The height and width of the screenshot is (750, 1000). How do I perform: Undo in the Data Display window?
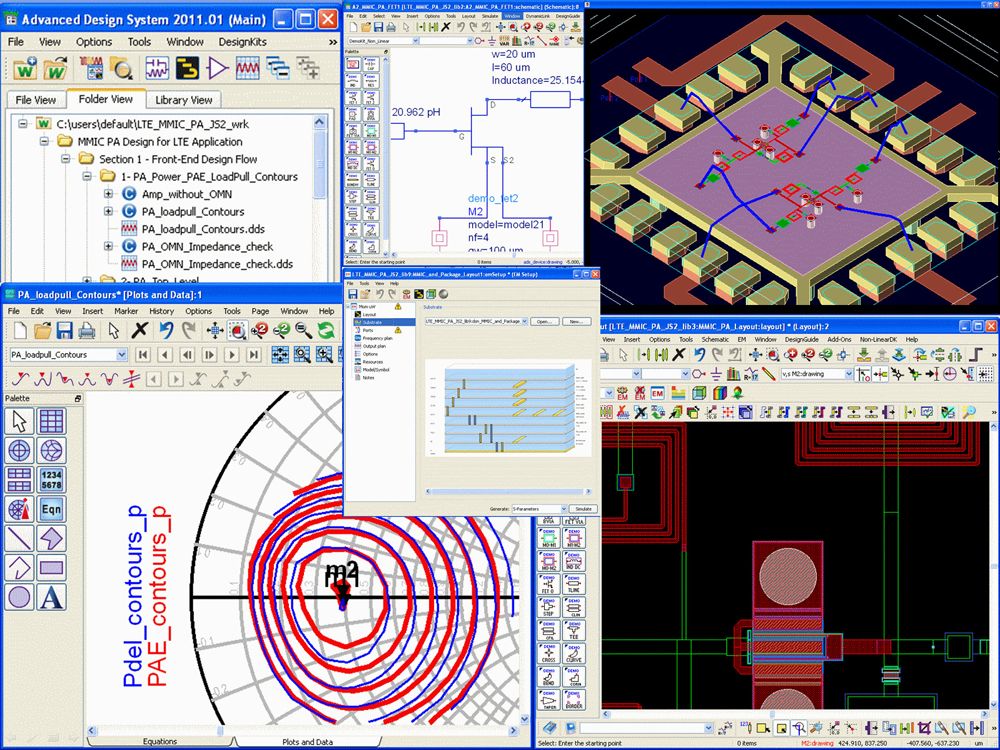pyautogui.click(x=166, y=330)
